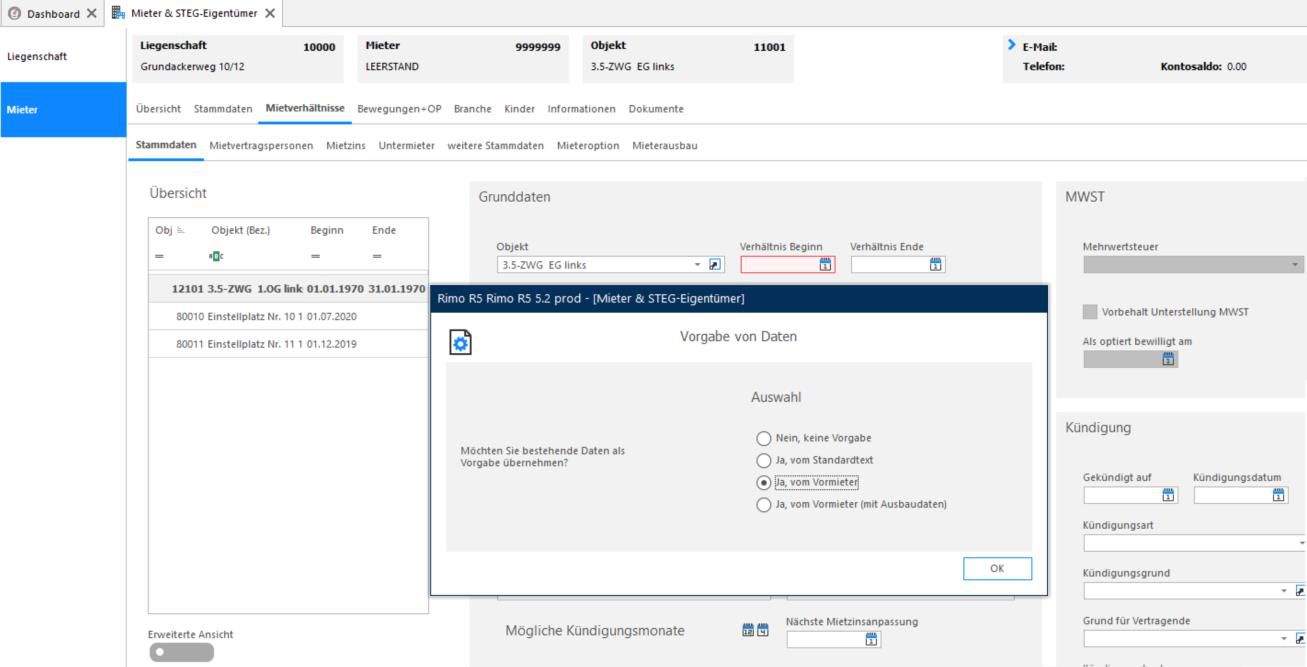Open the Objekt dropdown in Grunddaten
This screenshot has width=1307, height=667.
(696, 265)
